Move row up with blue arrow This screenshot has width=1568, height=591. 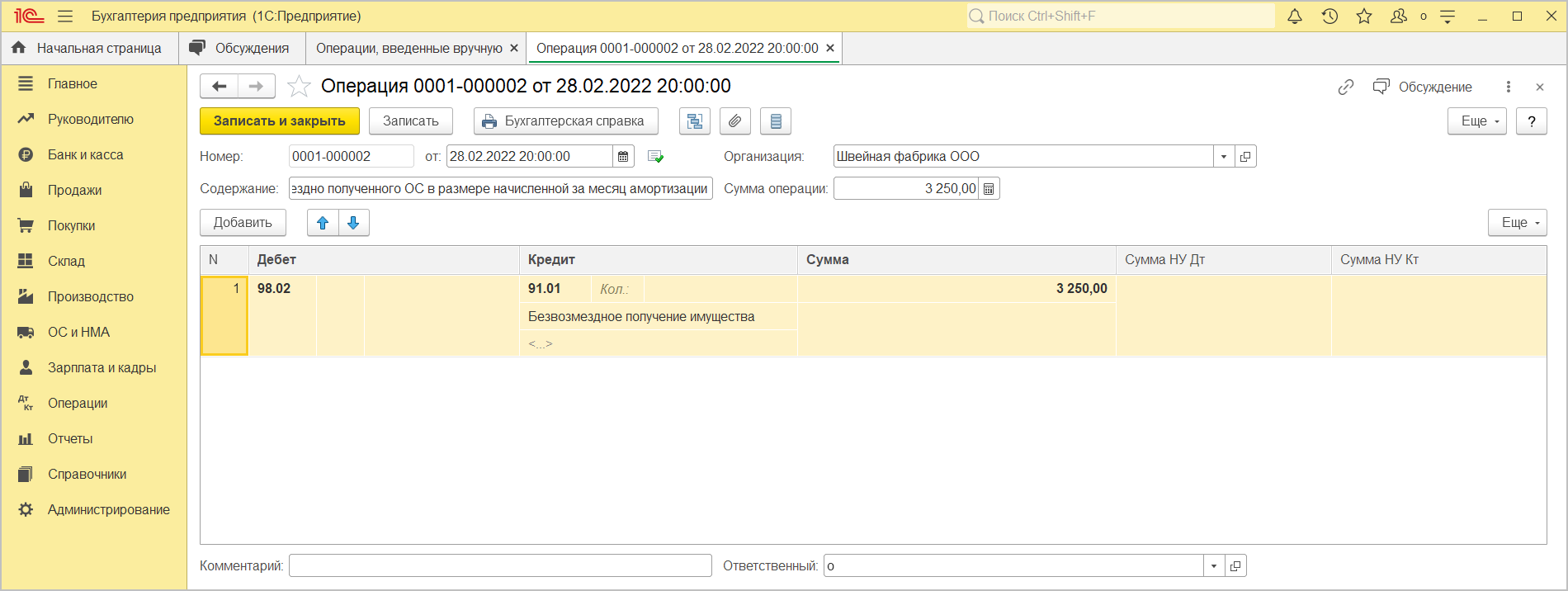323,223
